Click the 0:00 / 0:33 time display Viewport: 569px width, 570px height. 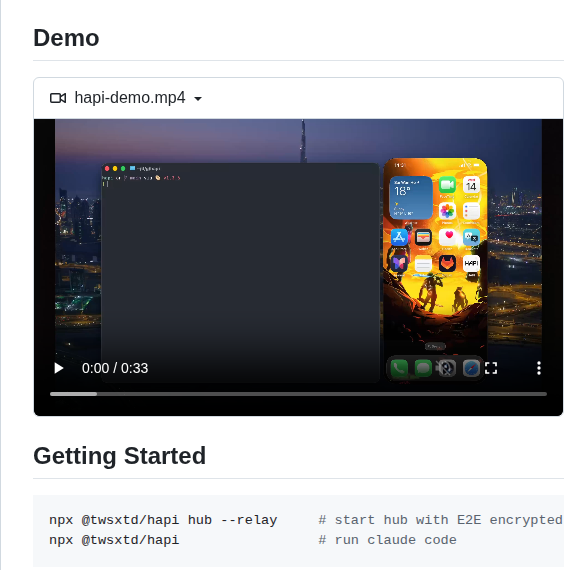click(115, 368)
